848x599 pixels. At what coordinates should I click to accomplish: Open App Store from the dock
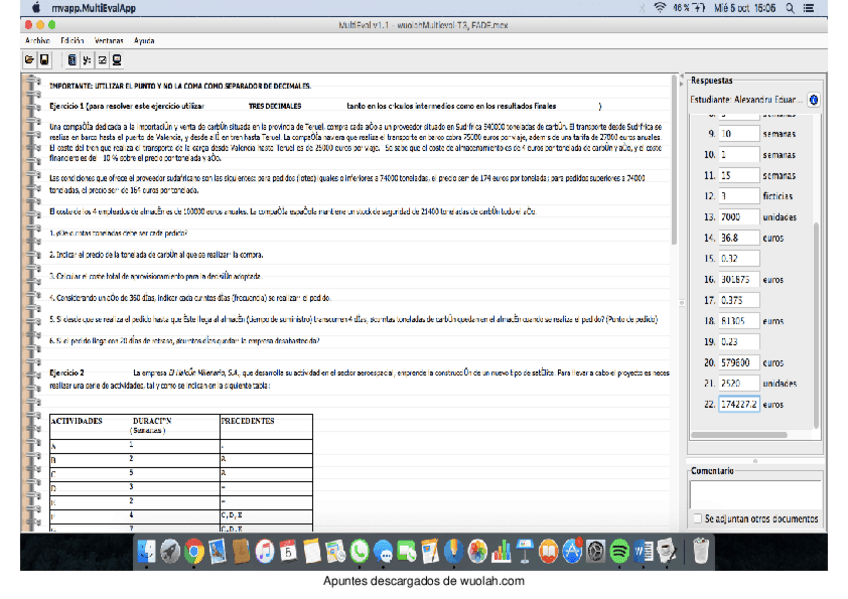572,552
